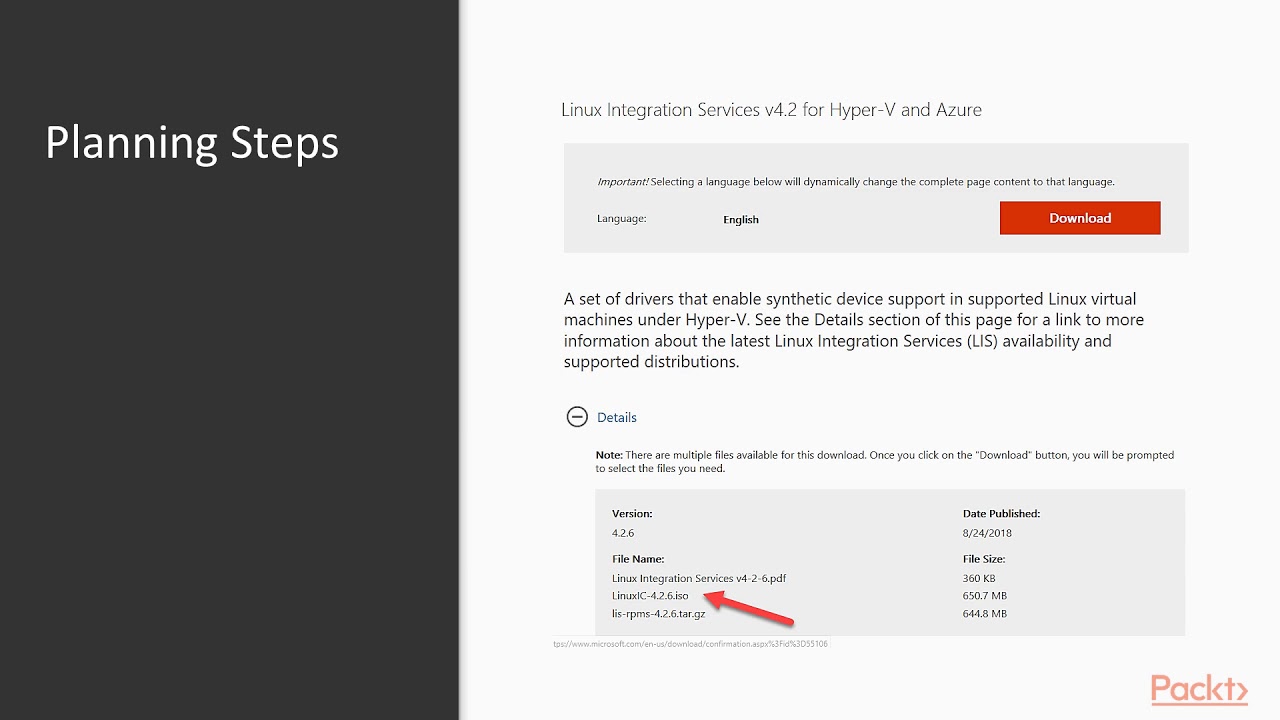The width and height of the screenshot is (1280, 720).
Task: Click the Language: label
Action: tap(622, 218)
